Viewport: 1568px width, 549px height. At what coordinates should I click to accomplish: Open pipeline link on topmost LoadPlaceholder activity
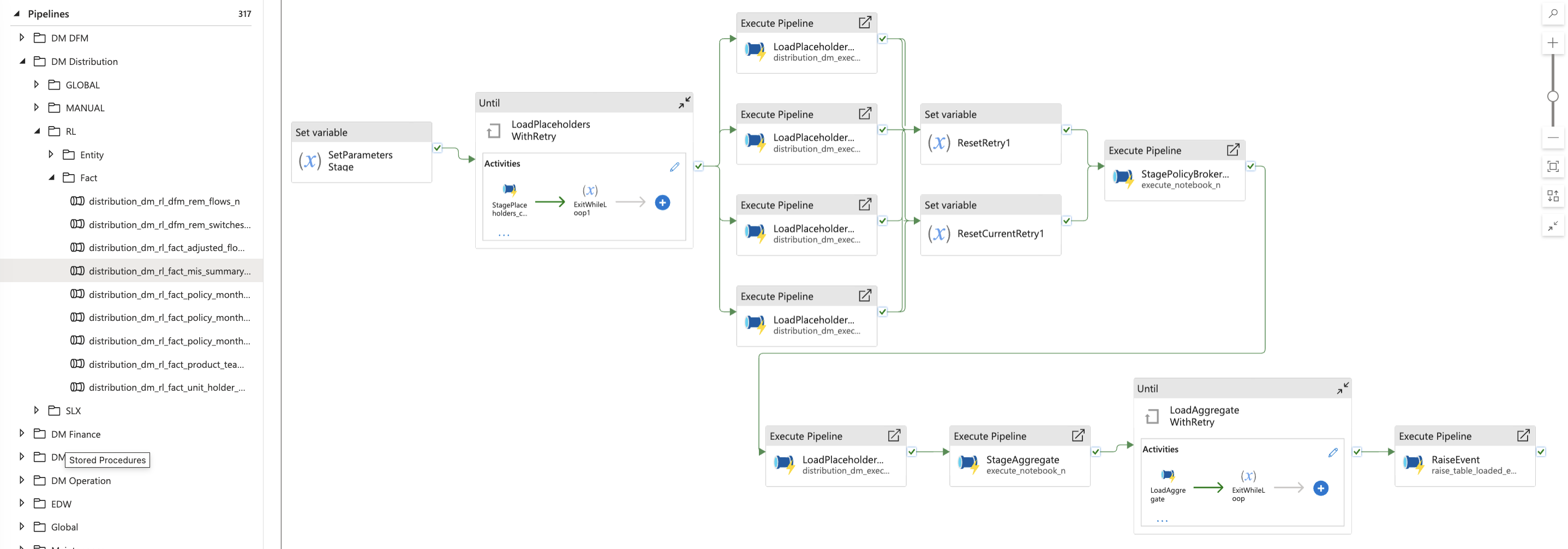pos(864,22)
